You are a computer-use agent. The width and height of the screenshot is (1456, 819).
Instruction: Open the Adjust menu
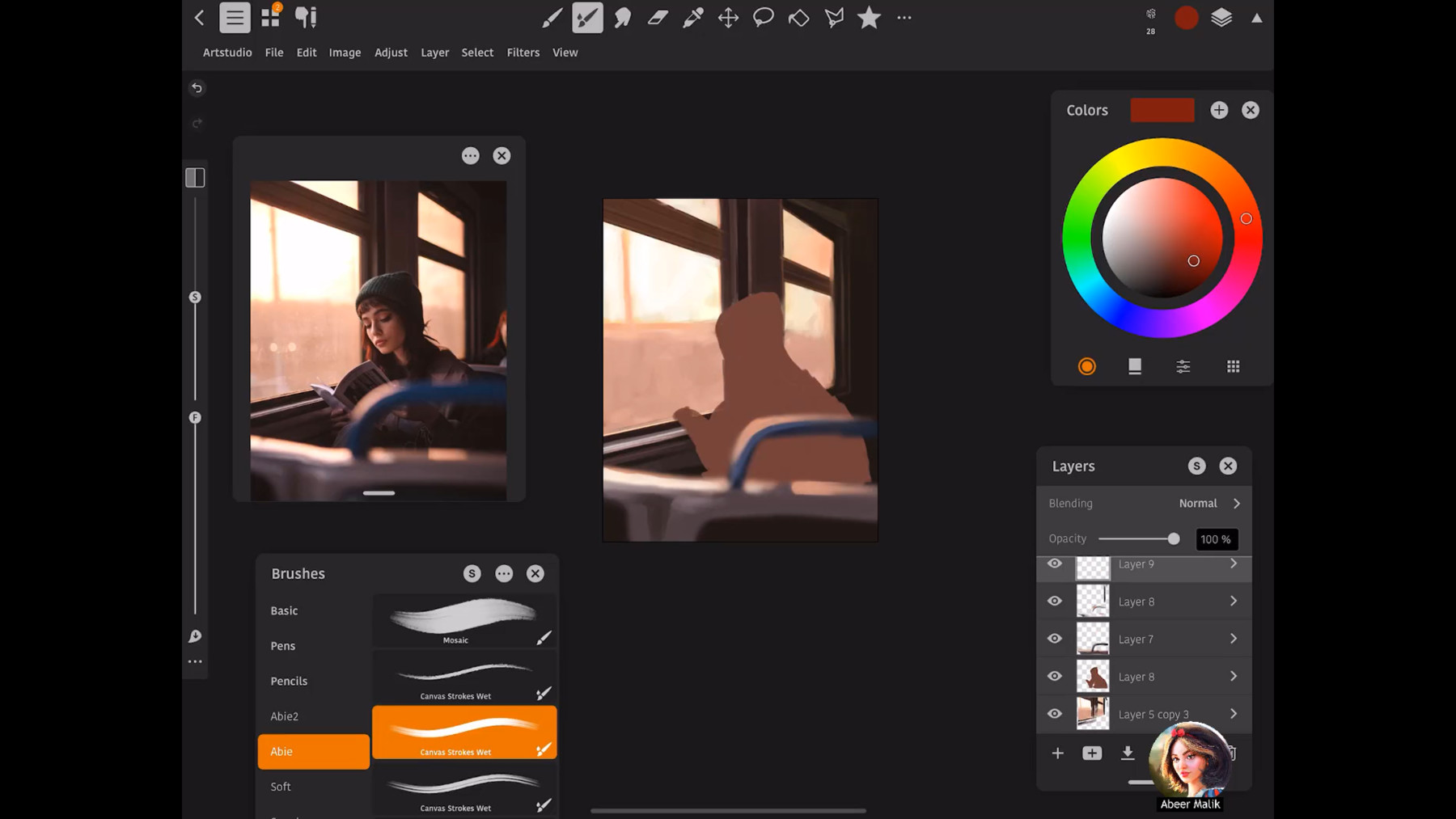click(391, 52)
